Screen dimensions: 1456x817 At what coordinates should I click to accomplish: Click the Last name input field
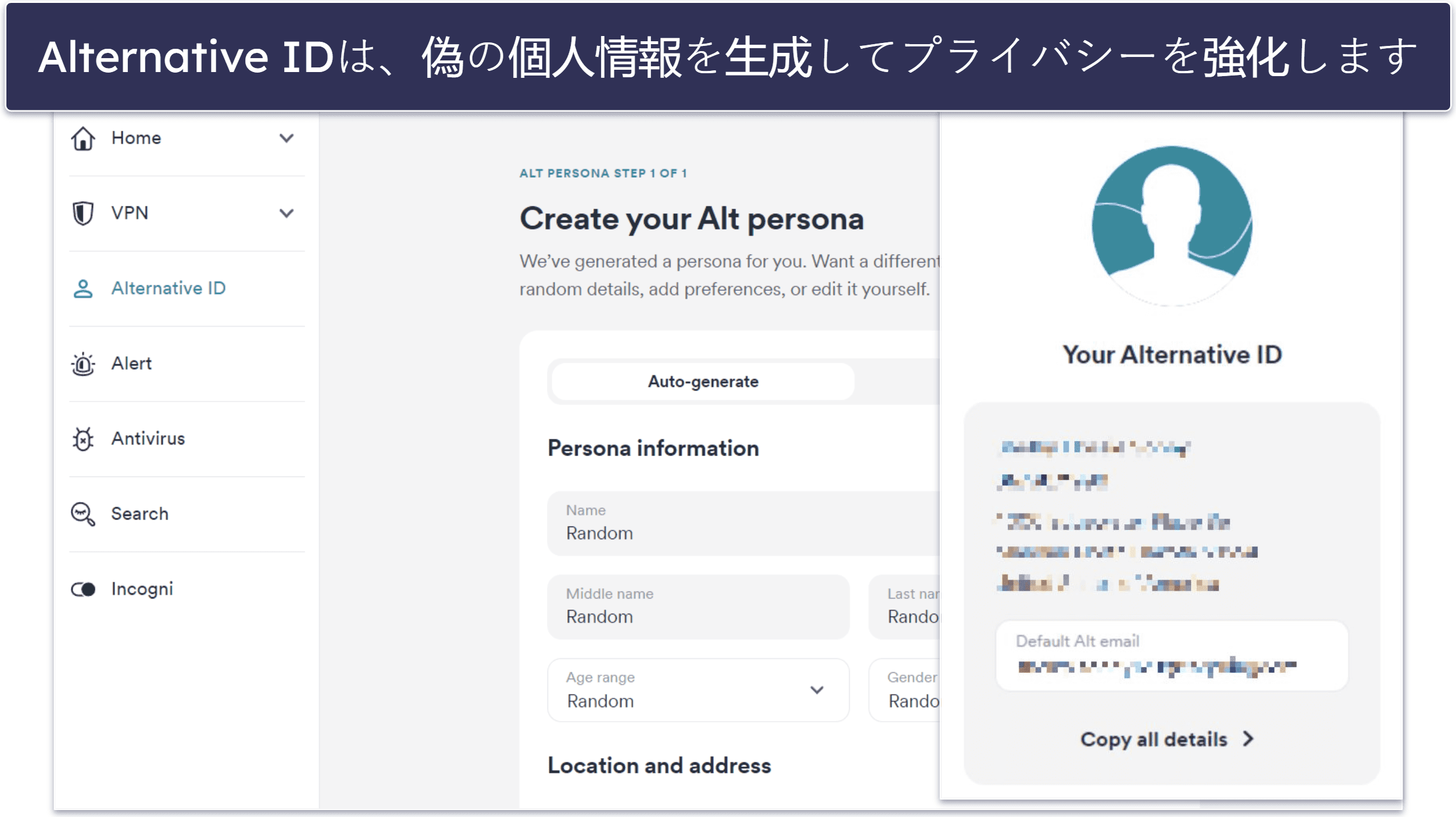tap(904, 607)
